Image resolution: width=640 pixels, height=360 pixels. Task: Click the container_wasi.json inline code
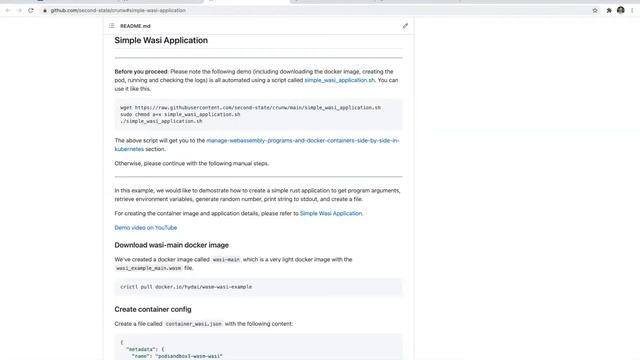(193, 324)
